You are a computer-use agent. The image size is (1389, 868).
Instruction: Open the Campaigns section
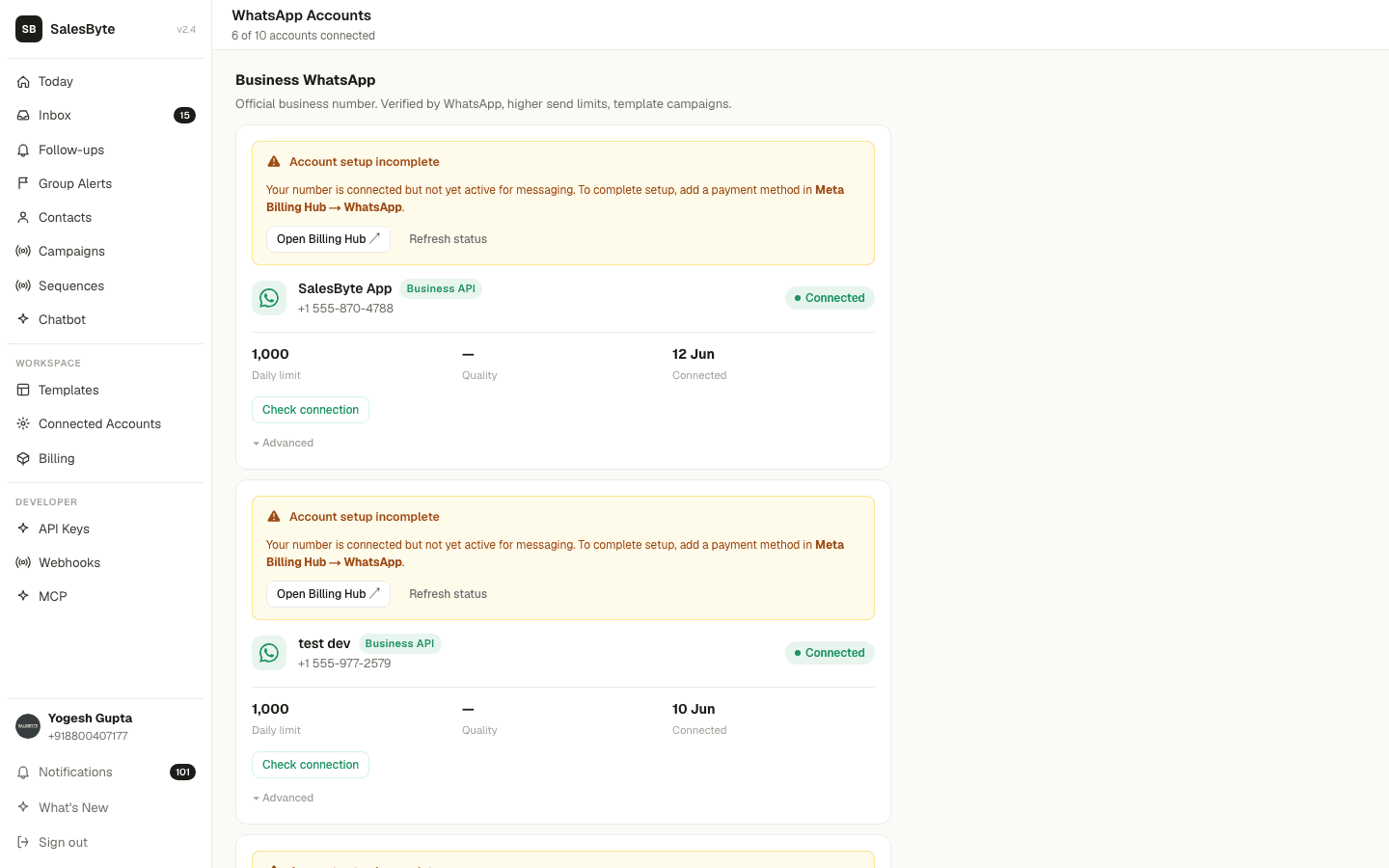[105, 252]
